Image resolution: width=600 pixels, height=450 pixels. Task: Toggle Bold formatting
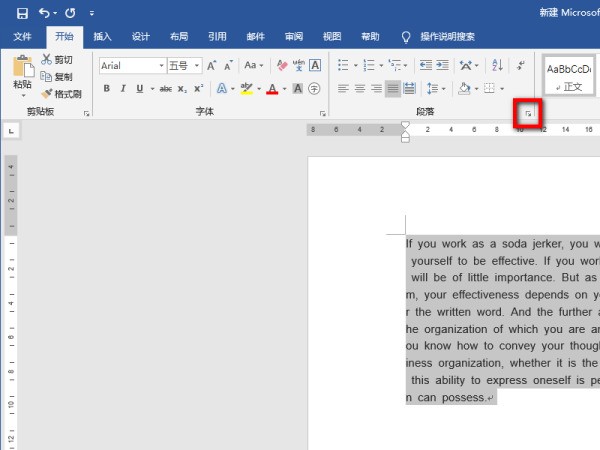coord(105,89)
